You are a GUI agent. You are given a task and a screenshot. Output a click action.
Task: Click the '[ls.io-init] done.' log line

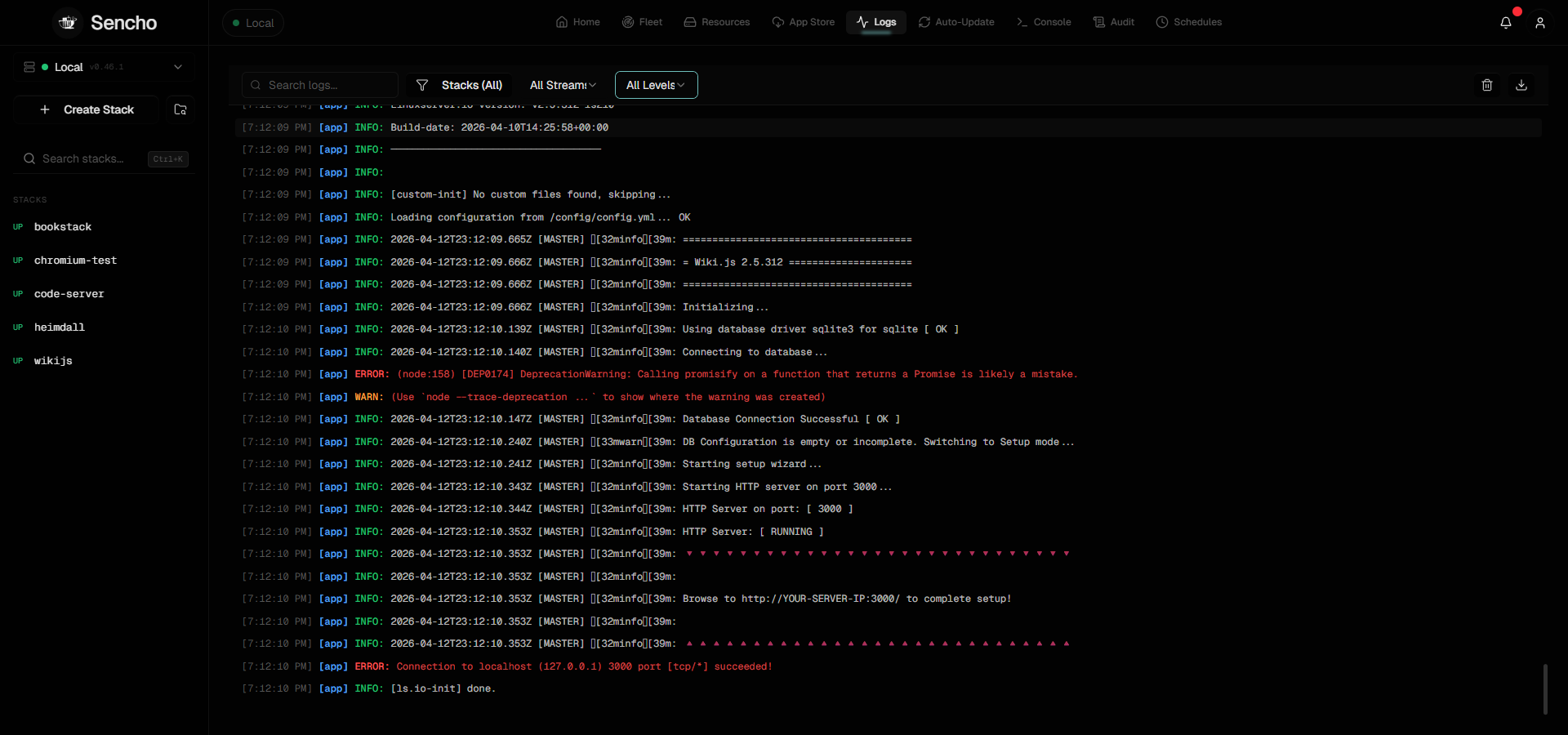(x=889, y=688)
